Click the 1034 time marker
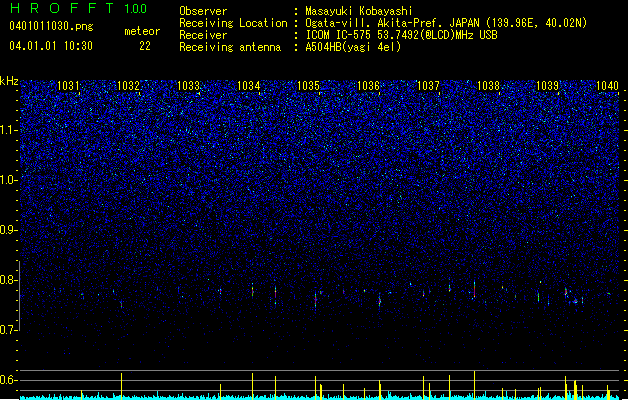The image size is (629, 400). point(248,85)
